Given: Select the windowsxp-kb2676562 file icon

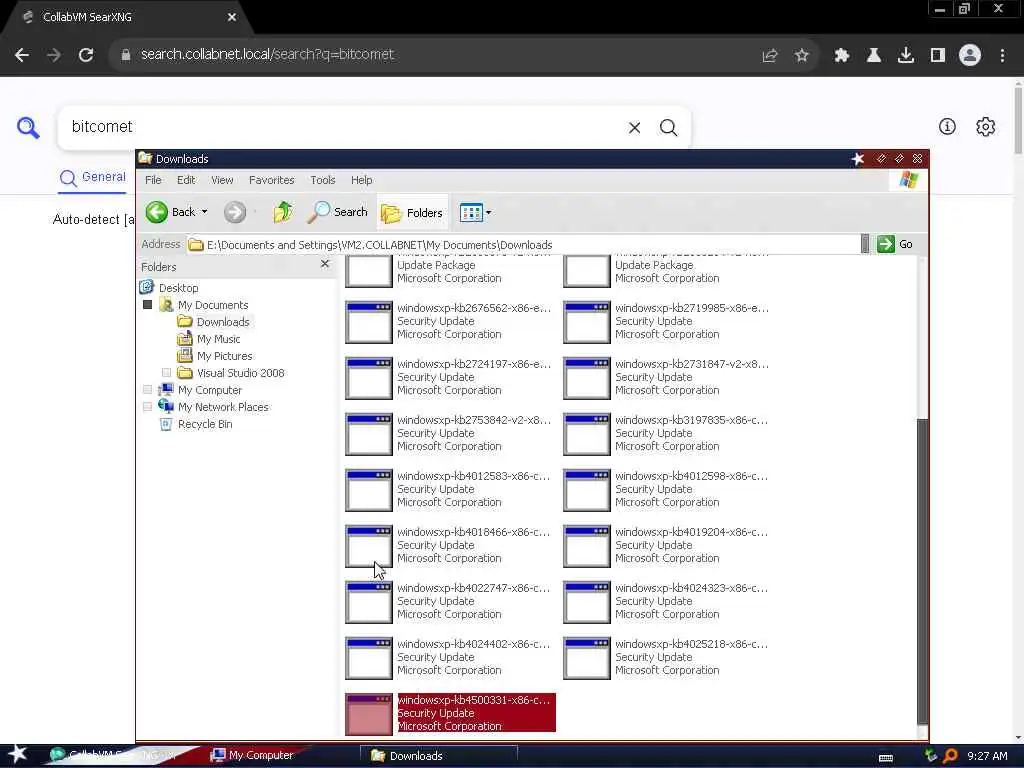Looking at the screenshot, I should (369, 322).
